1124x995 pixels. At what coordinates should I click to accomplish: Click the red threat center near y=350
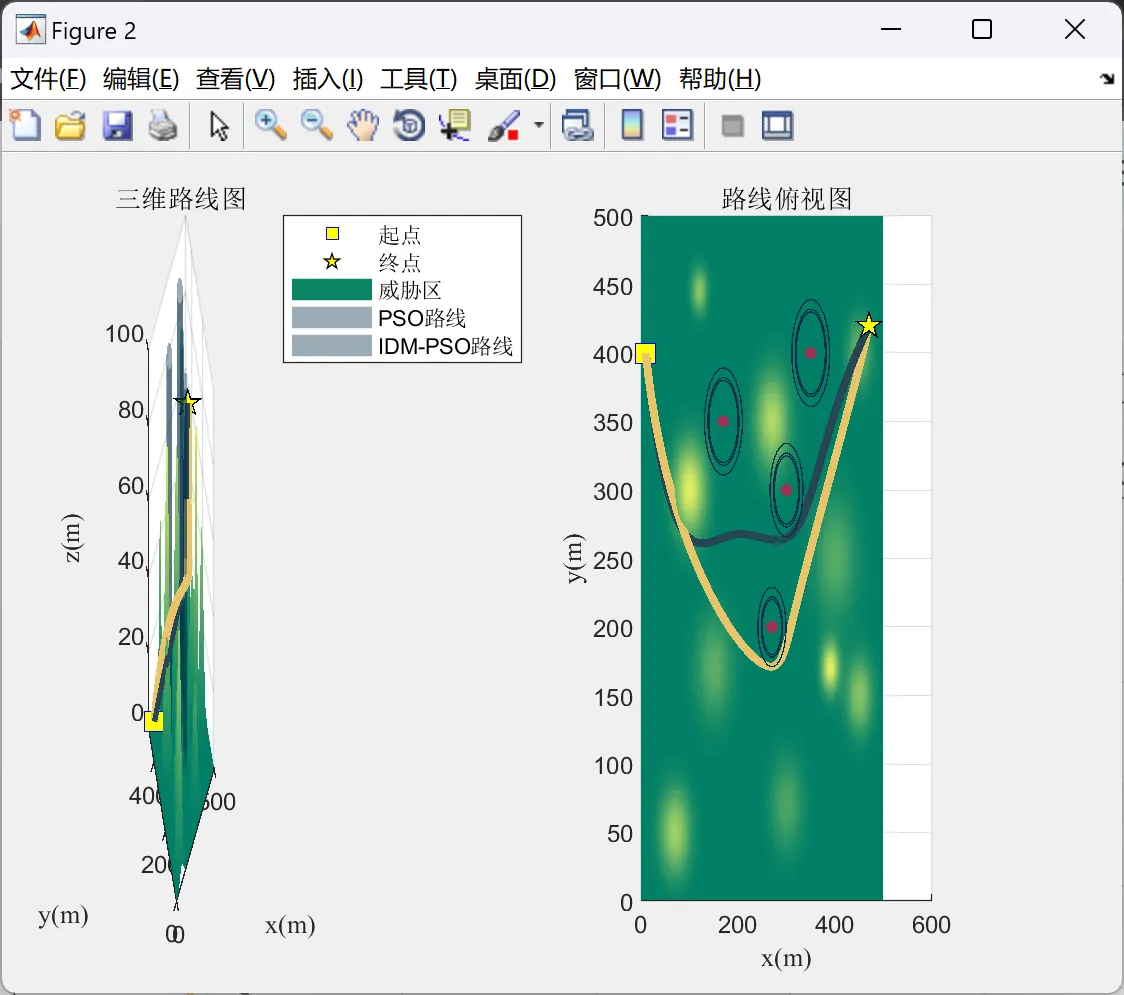[x=723, y=422]
